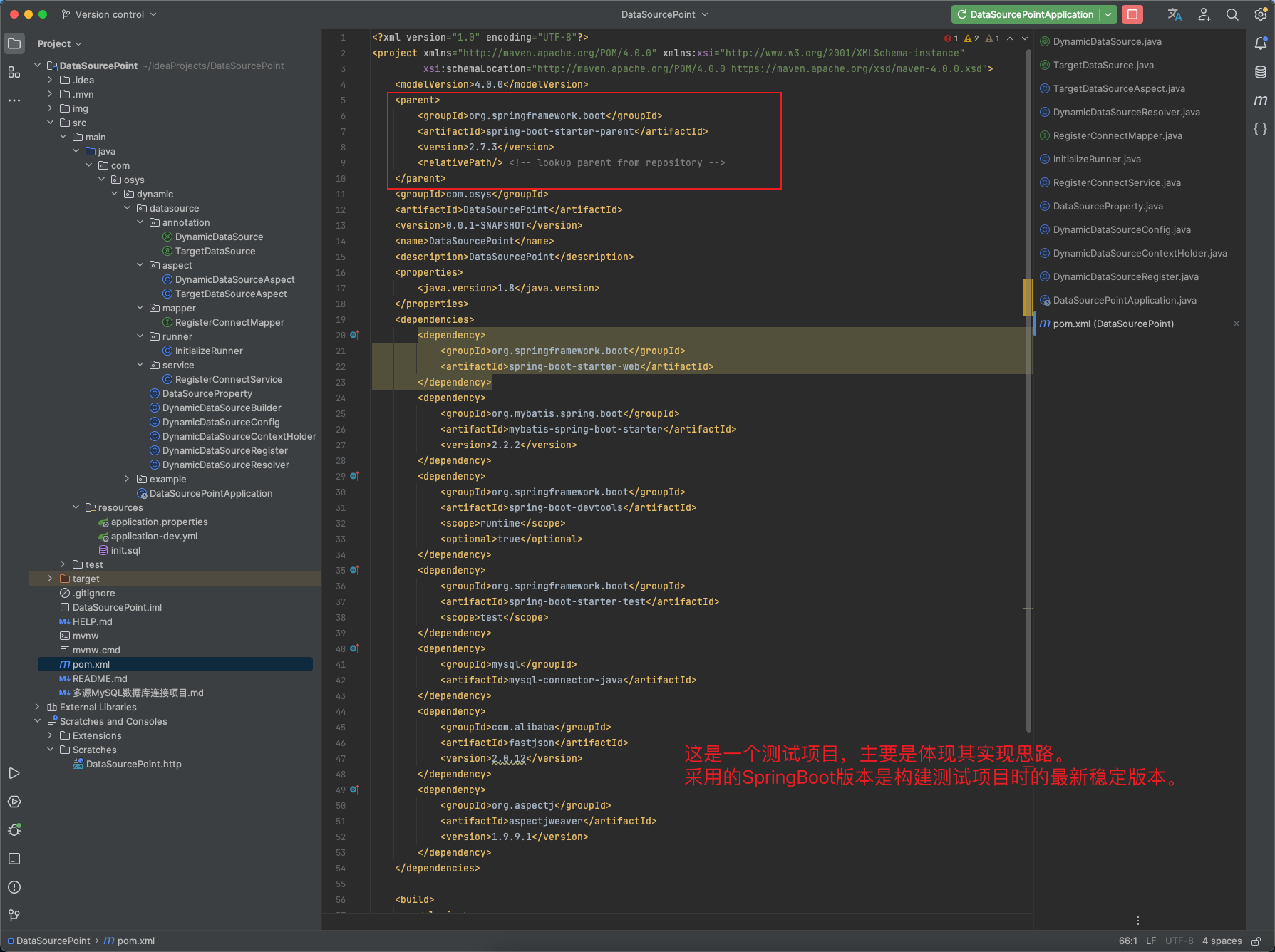1275x952 pixels.
Task: Select init.sql file in tree
Action: (125, 550)
